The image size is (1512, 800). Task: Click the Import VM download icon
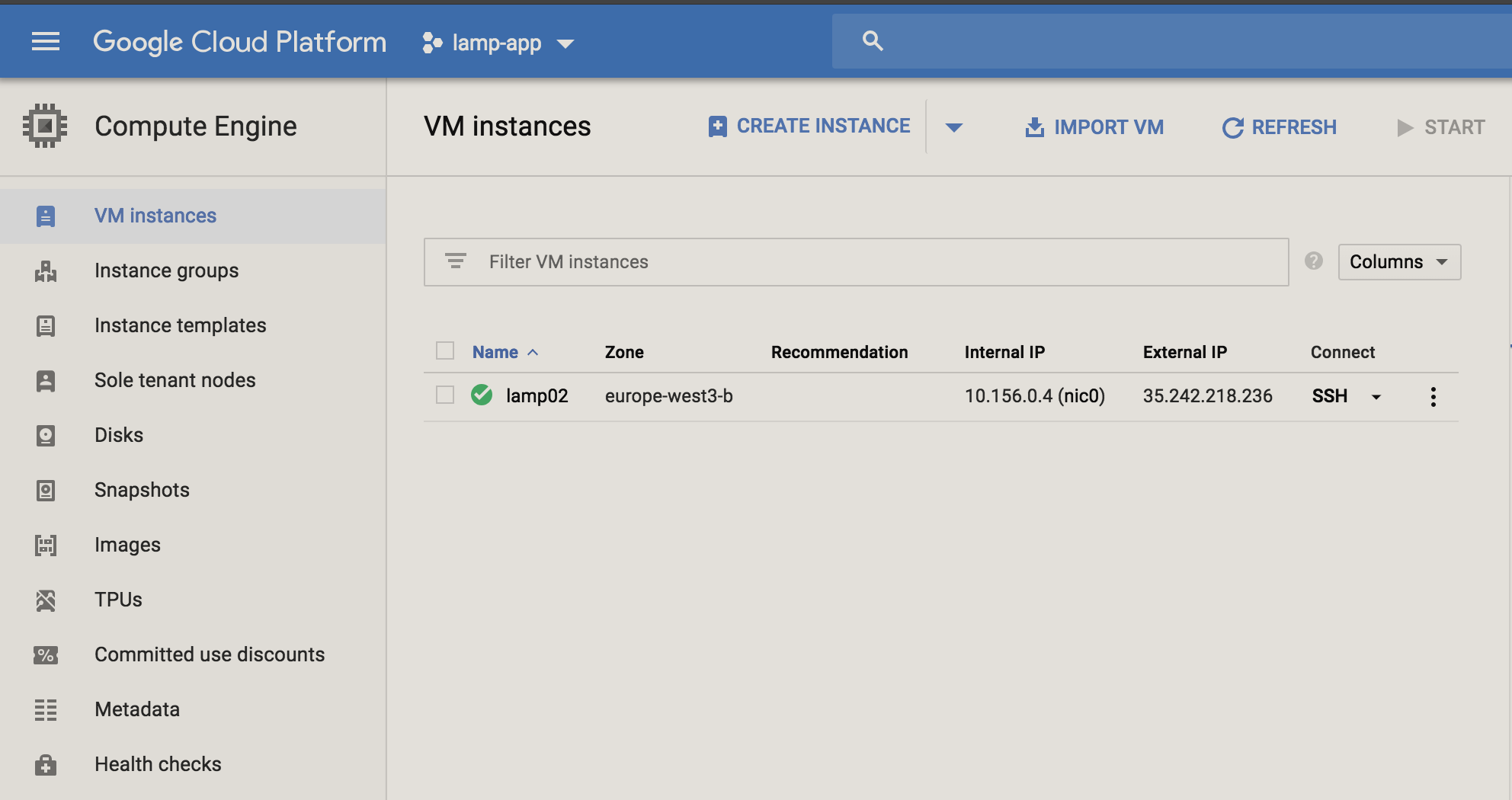click(1034, 127)
